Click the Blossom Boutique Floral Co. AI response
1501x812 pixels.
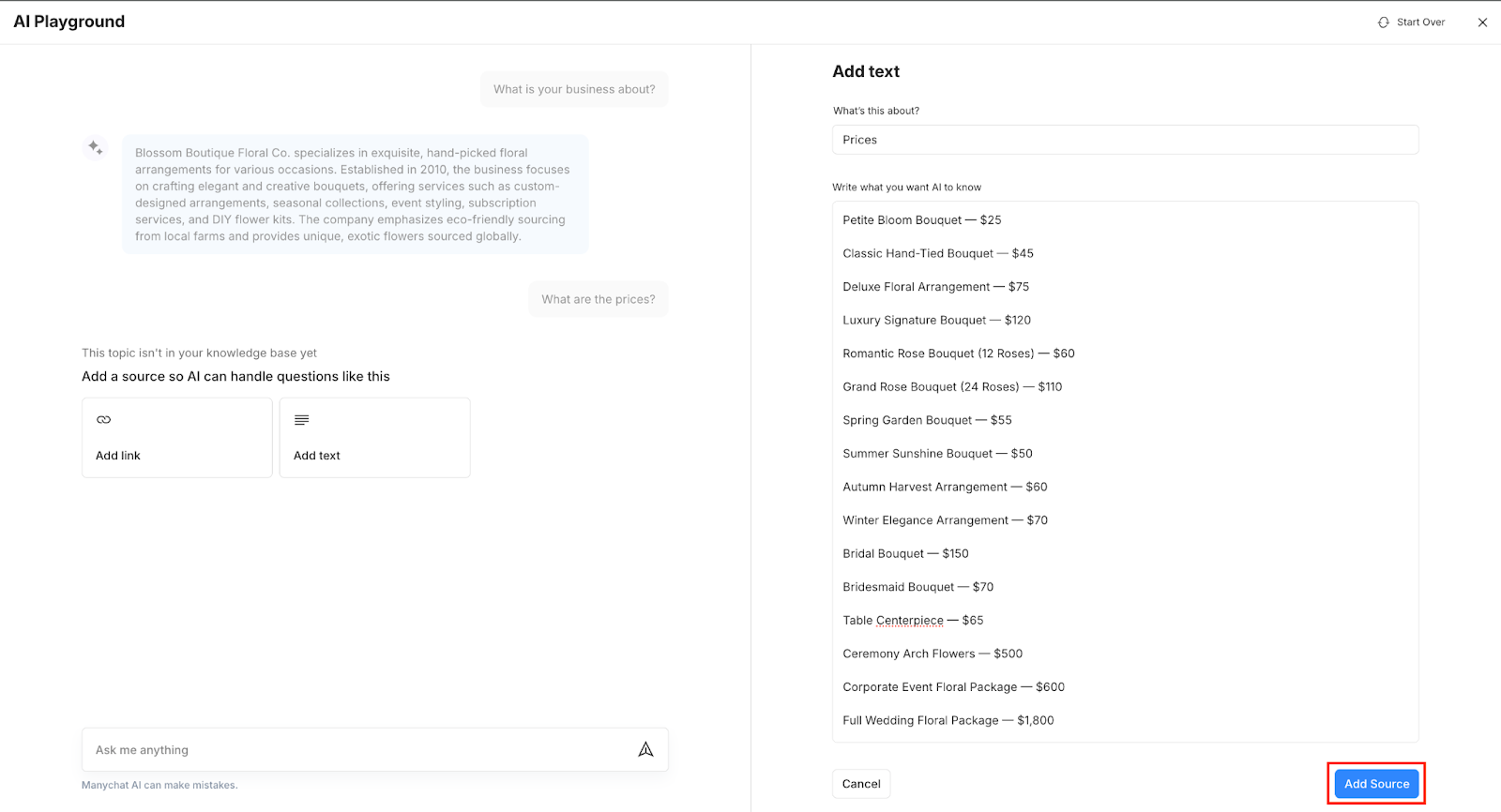click(x=355, y=194)
